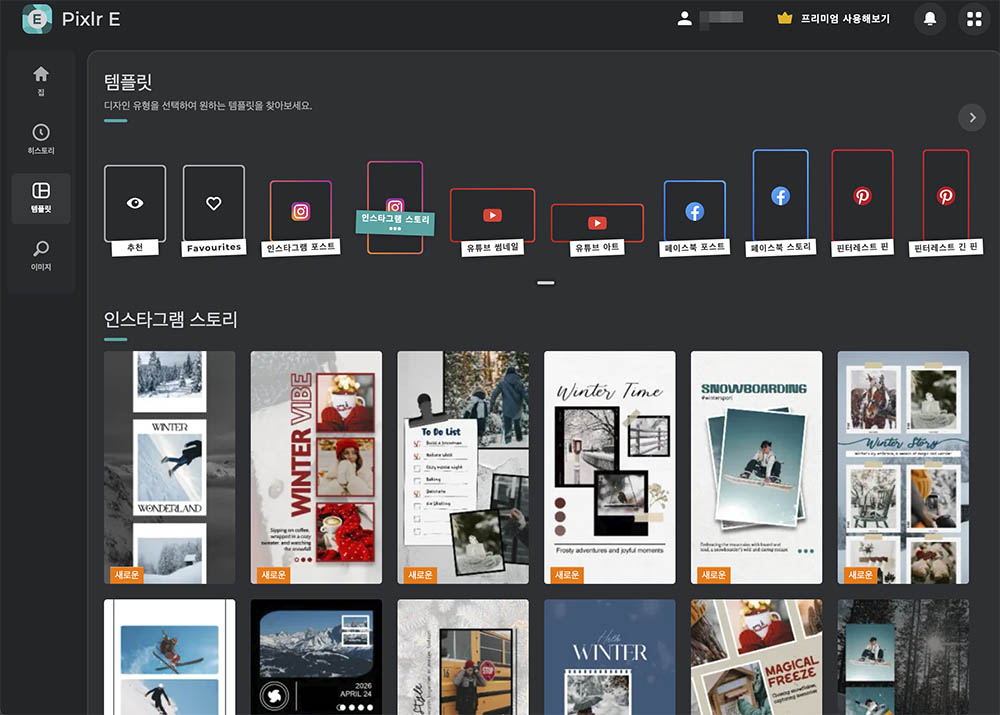Click the 인스타그램 스토리 section heading
The height and width of the screenshot is (715, 1000).
(x=170, y=319)
